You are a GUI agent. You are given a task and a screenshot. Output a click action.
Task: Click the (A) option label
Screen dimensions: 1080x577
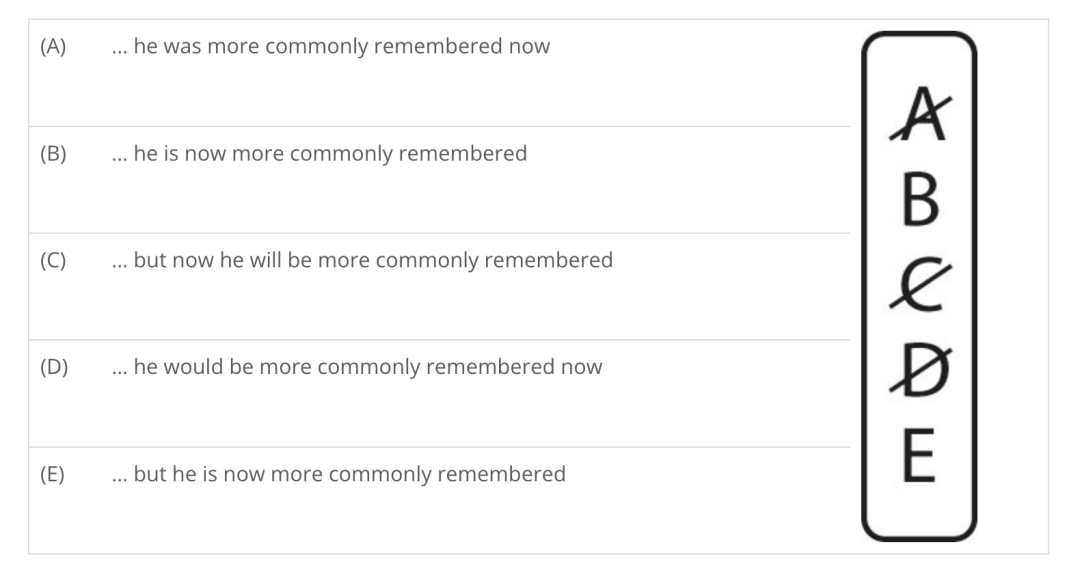(x=53, y=46)
